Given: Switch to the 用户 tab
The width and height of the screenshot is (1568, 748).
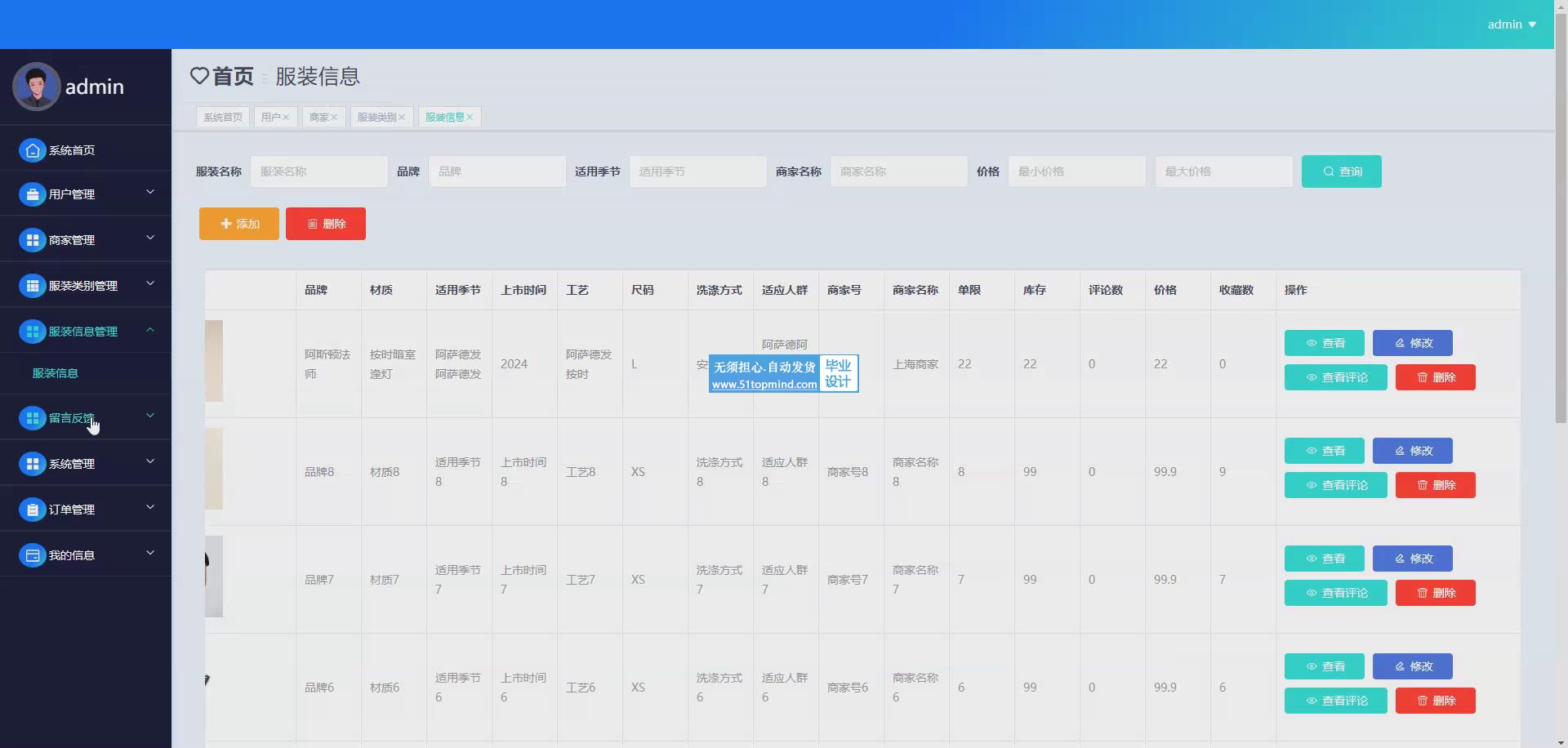Looking at the screenshot, I should coord(275,118).
